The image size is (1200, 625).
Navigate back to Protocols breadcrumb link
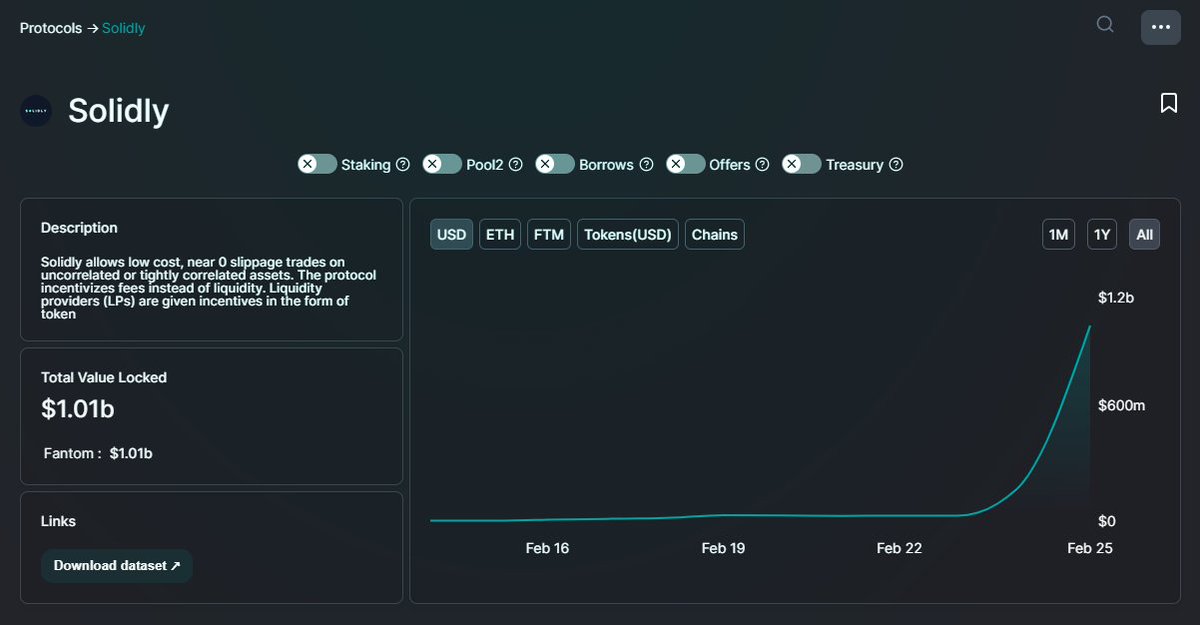tap(50, 28)
